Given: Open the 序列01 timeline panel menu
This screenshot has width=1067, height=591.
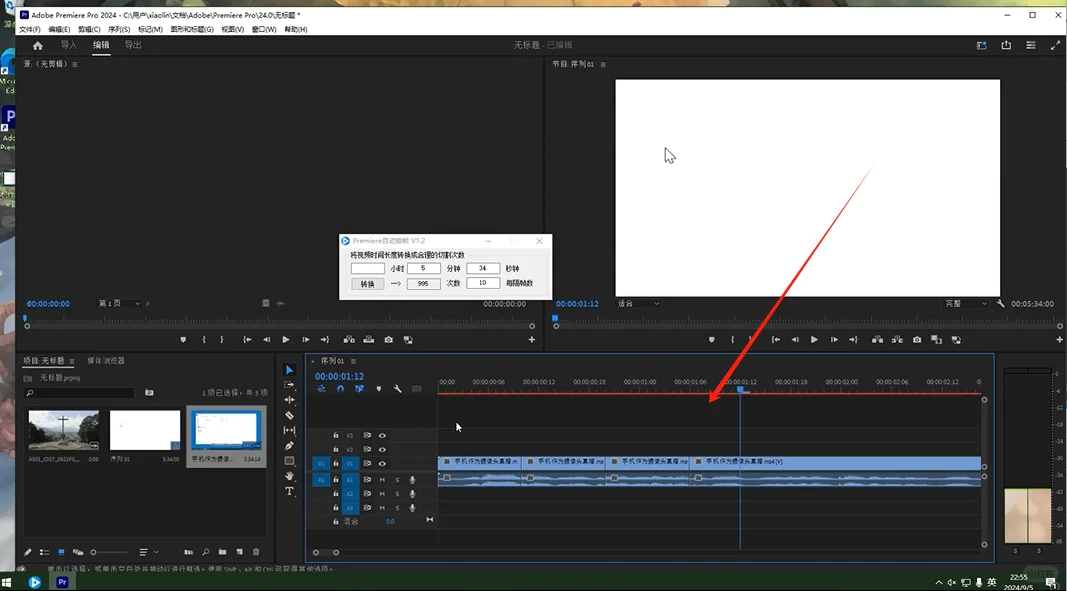Looking at the screenshot, I should [x=353, y=361].
